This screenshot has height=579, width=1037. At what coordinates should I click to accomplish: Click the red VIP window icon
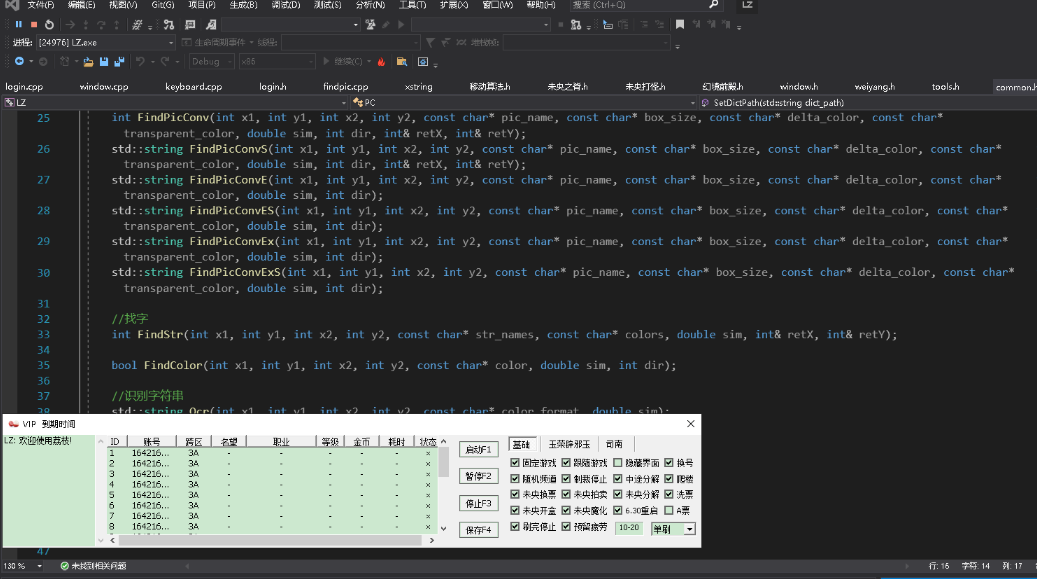click(x=13, y=423)
